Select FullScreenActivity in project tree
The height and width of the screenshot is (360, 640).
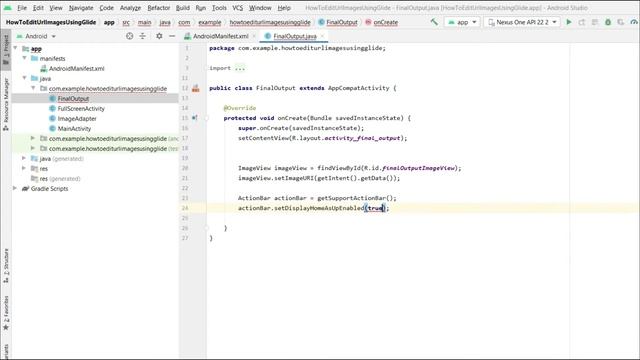point(81,109)
